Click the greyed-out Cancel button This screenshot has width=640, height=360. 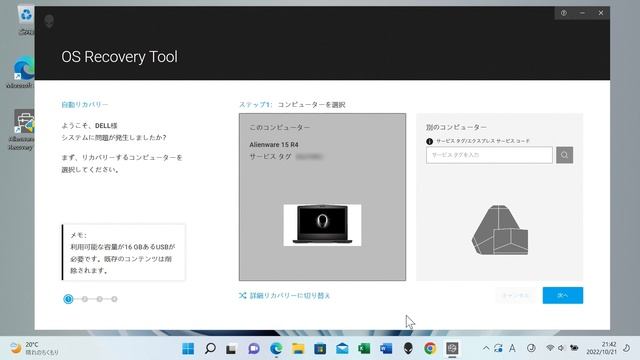click(516, 295)
